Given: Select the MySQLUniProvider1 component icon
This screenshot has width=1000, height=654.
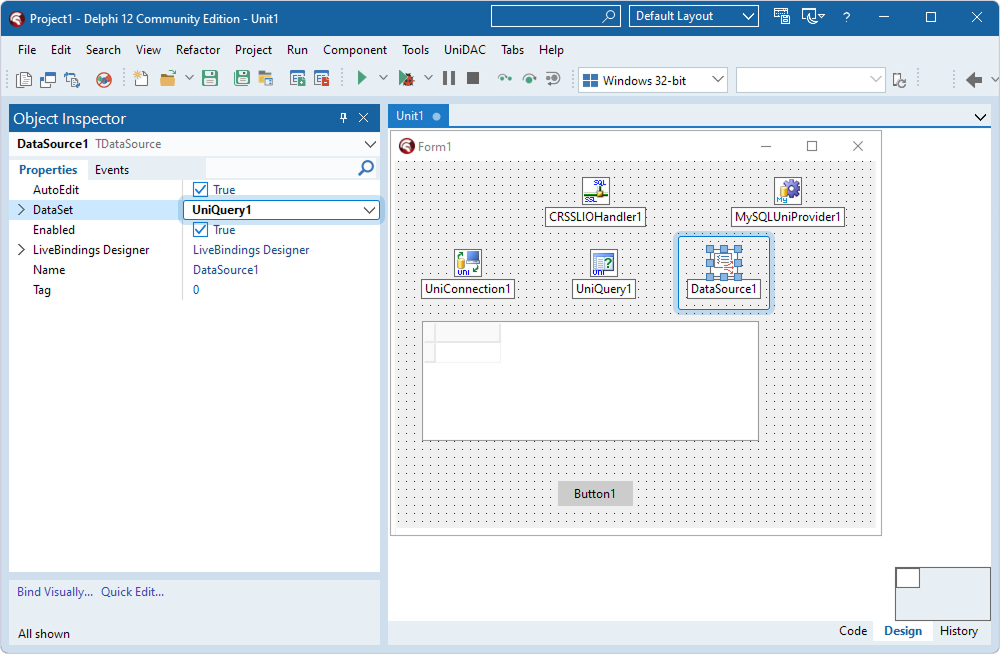Looking at the screenshot, I should pos(788,190).
